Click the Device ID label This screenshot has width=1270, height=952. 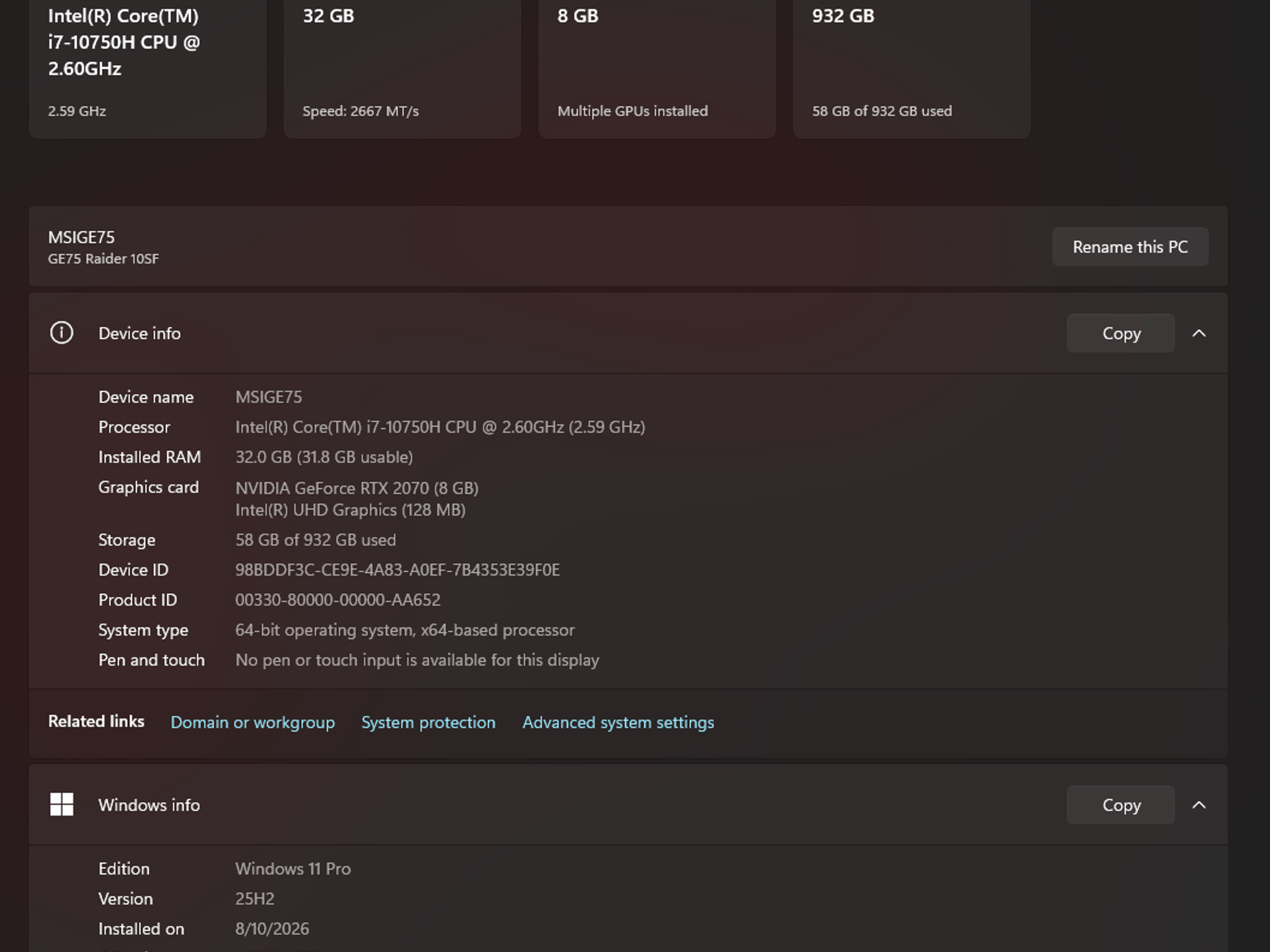coord(133,570)
